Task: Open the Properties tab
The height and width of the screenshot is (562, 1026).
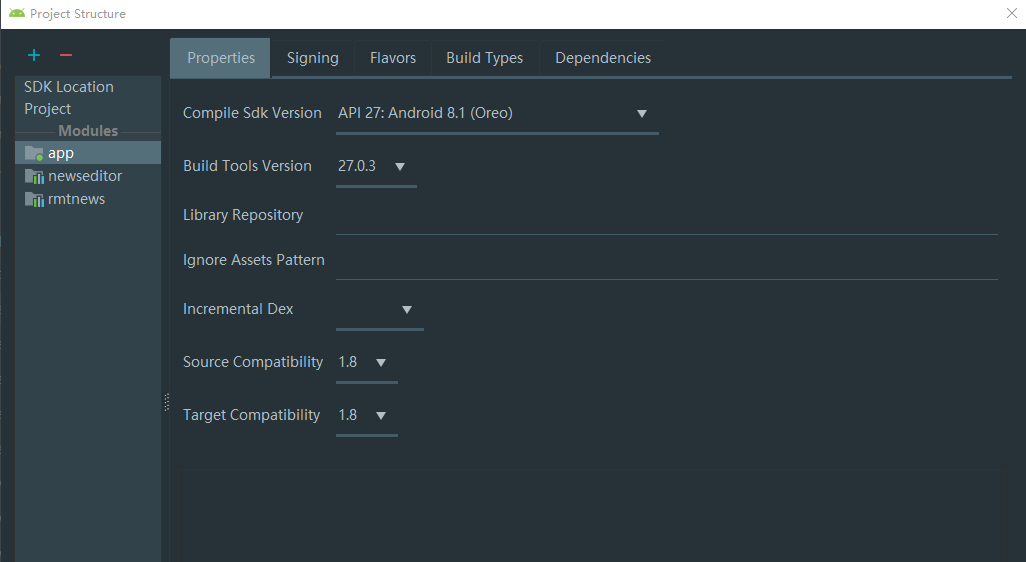Action: click(221, 58)
